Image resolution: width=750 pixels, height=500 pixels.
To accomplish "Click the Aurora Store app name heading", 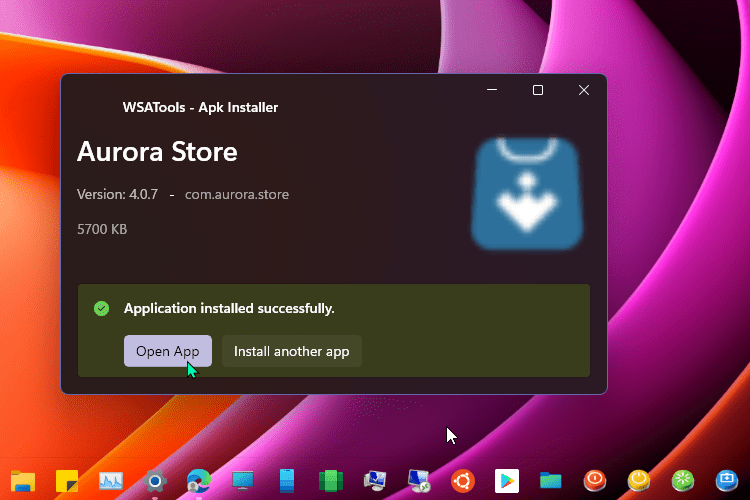I will coord(157,152).
